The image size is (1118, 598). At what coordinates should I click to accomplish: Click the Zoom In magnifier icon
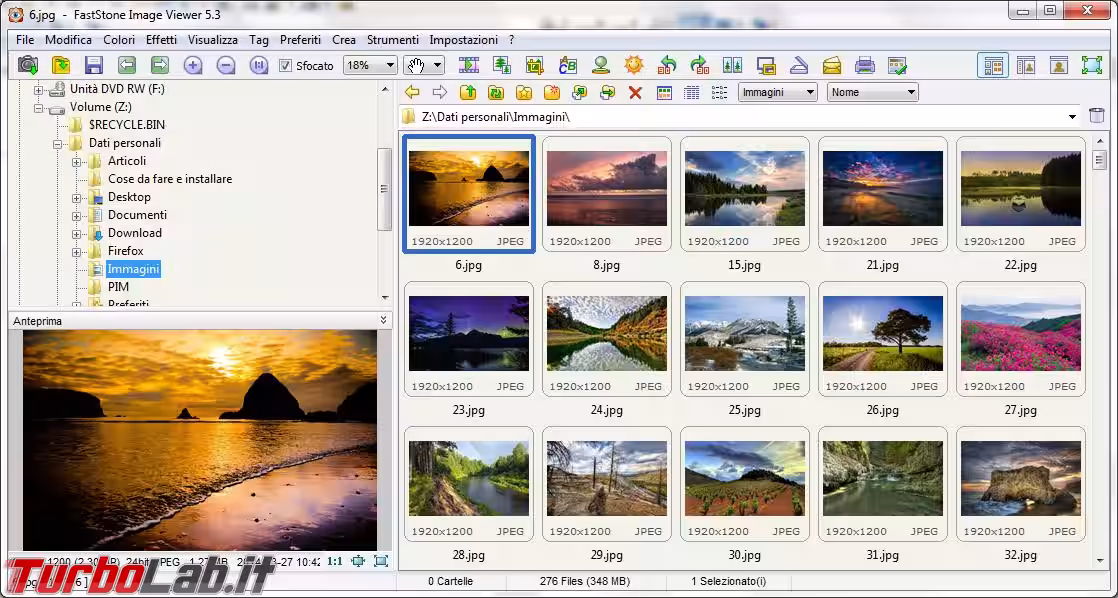tap(193, 66)
